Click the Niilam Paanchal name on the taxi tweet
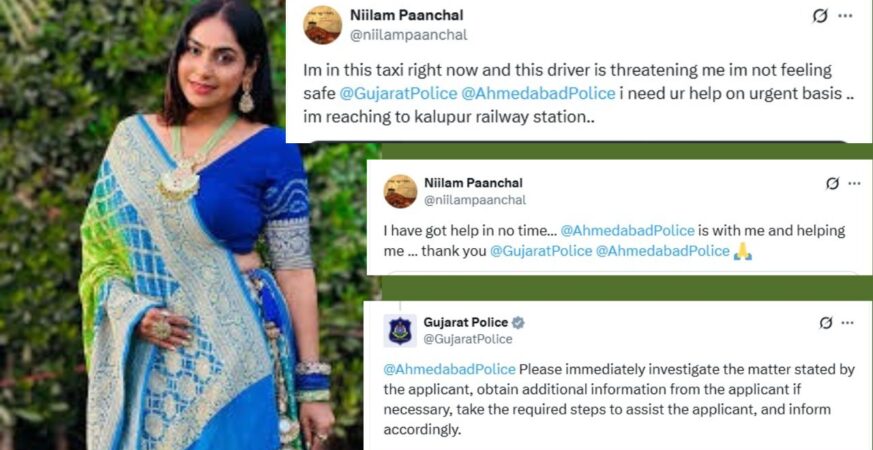This screenshot has height=450, width=873. [406, 15]
